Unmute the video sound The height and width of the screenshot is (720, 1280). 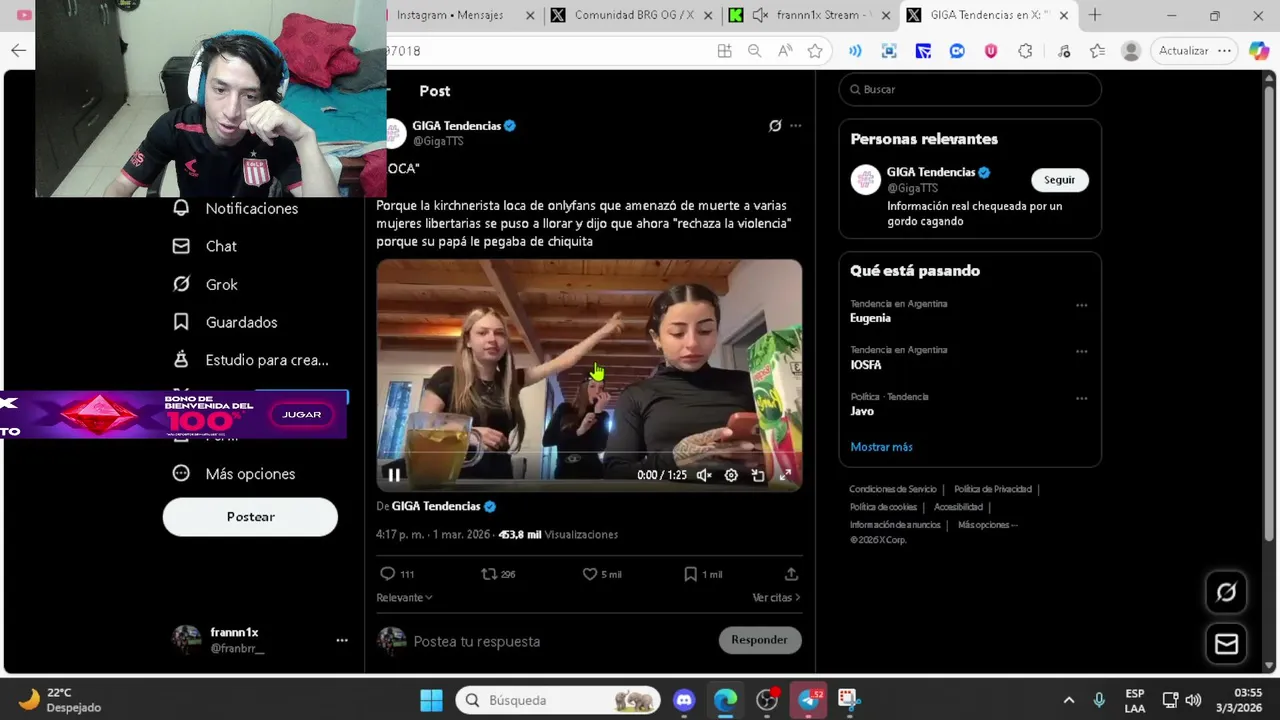[704, 475]
